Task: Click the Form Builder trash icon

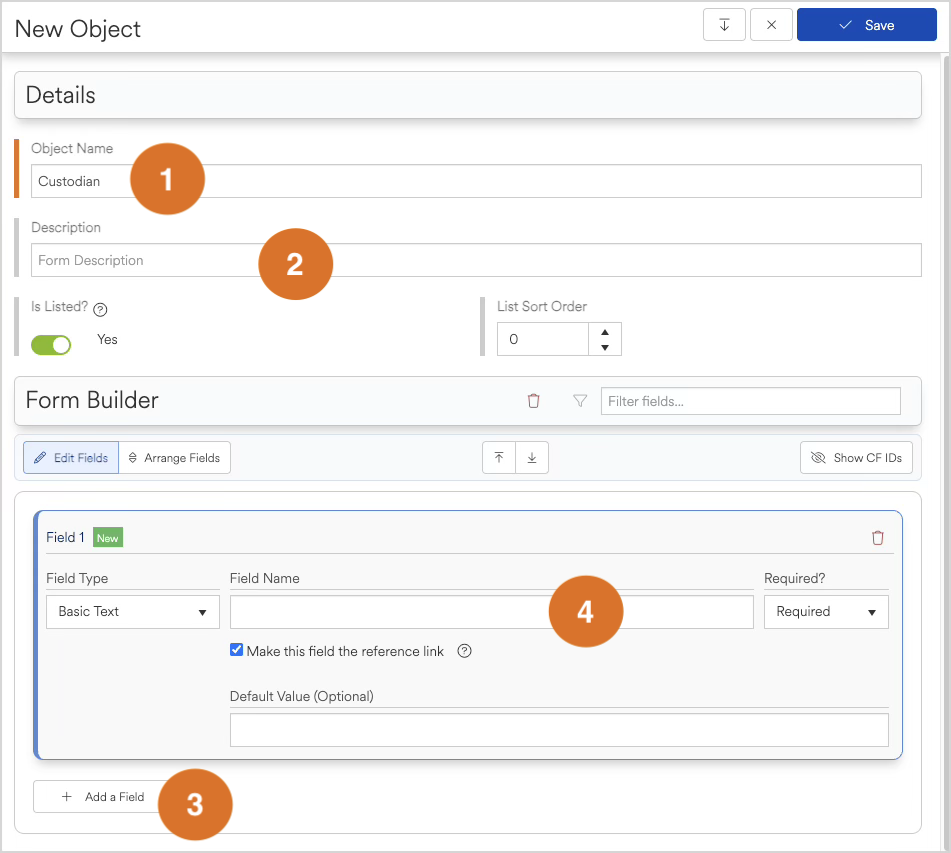Action: point(533,401)
